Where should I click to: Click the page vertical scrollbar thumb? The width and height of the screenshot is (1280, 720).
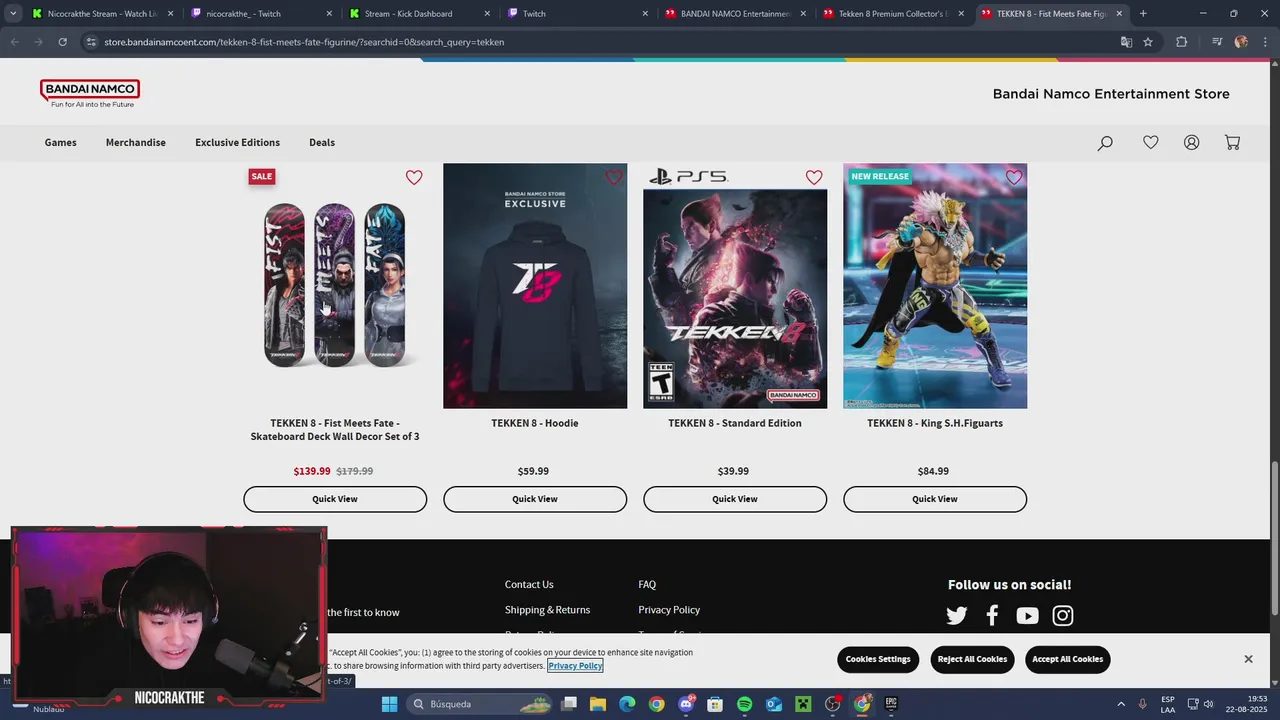pos(1274,540)
